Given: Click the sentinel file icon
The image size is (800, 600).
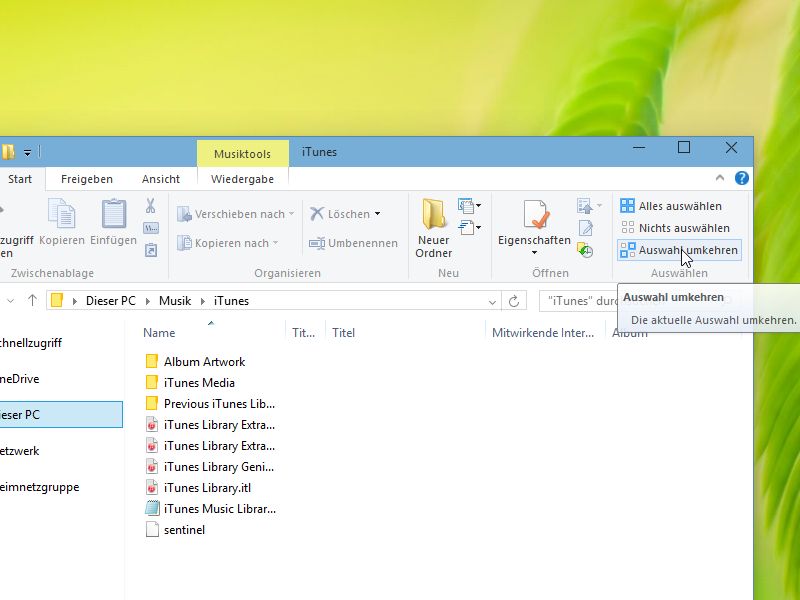Looking at the screenshot, I should (x=152, y=530).
